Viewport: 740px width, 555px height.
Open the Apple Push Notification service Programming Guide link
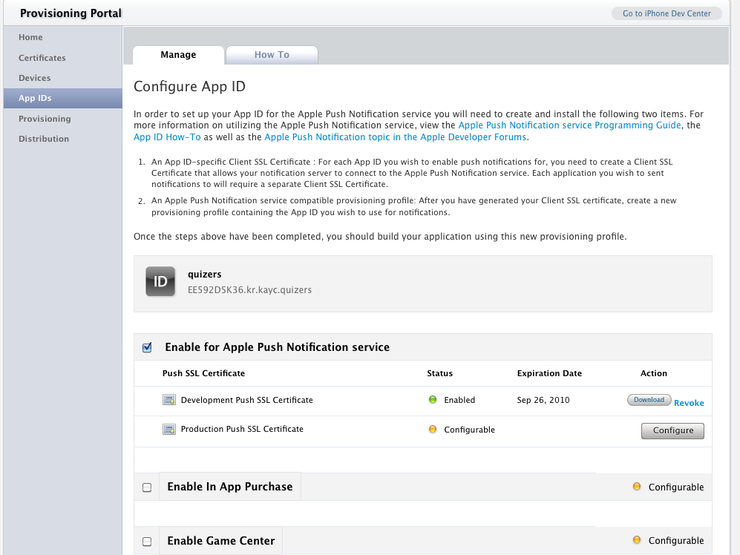570,125
